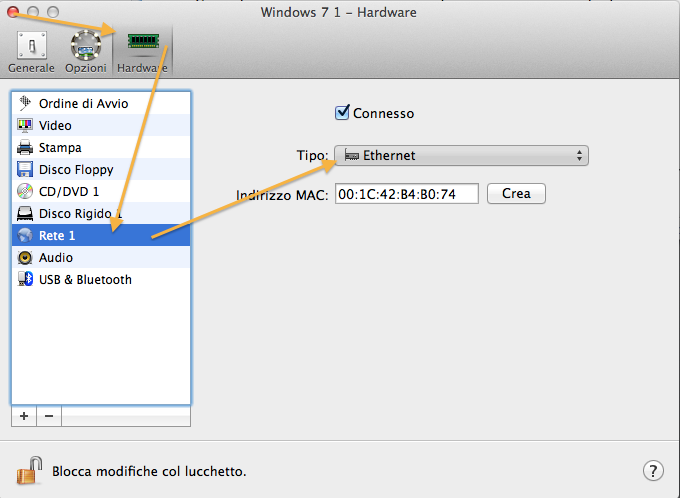
Task: Click the Video monitor icon
Action: [25, 125]
